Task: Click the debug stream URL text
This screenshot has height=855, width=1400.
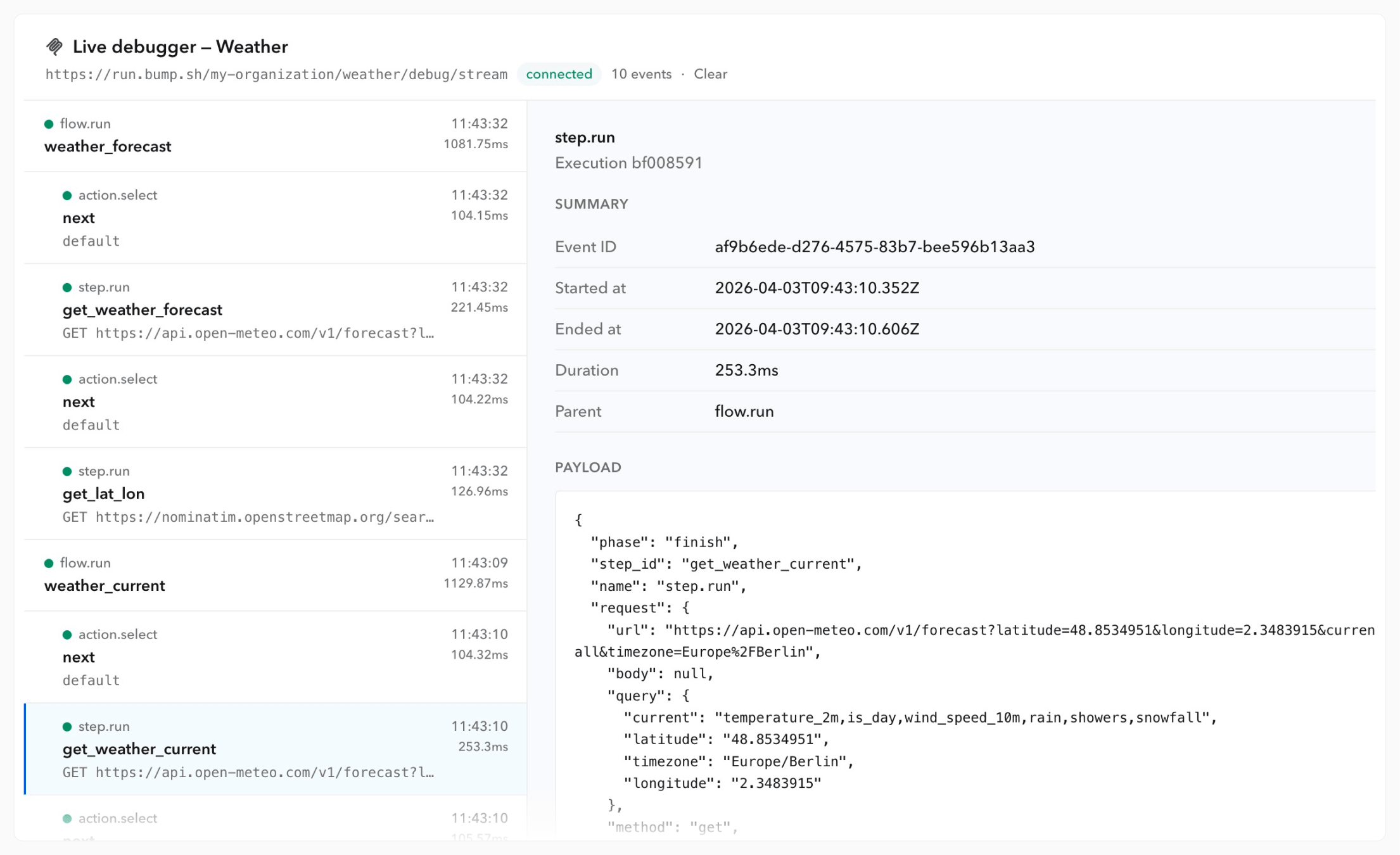Action: 276,74
